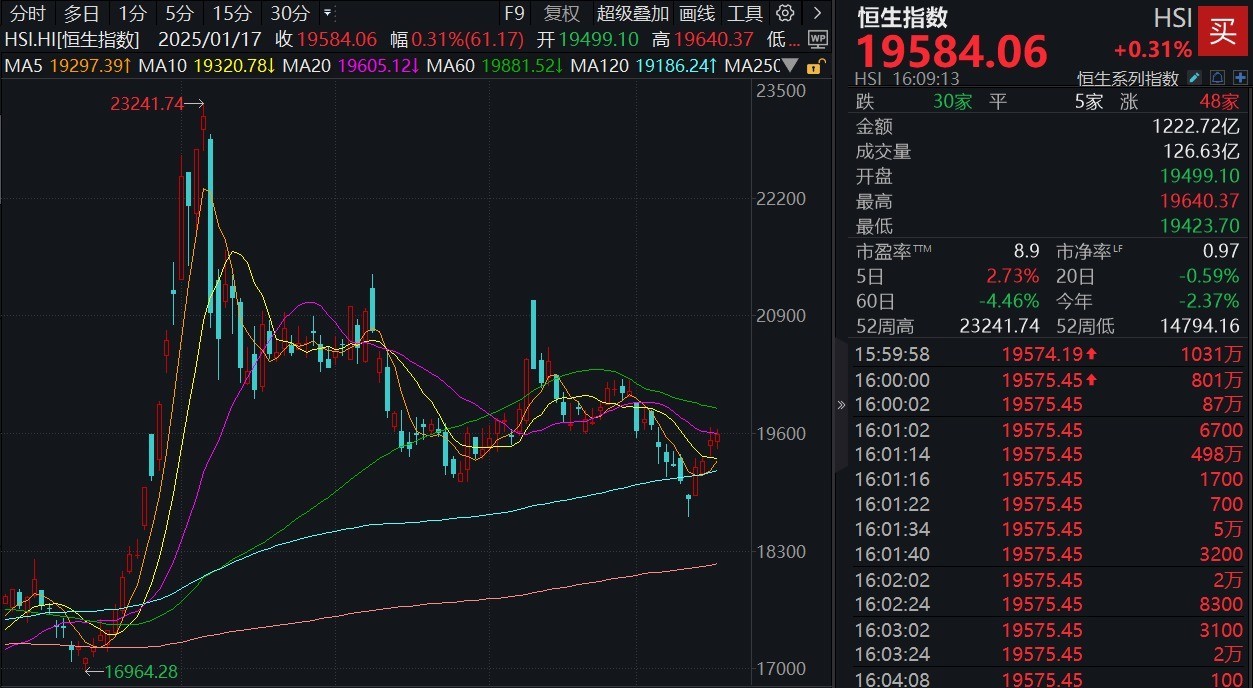Select the 15分 period tab
1253x688 pixels.
coord(232,14)
